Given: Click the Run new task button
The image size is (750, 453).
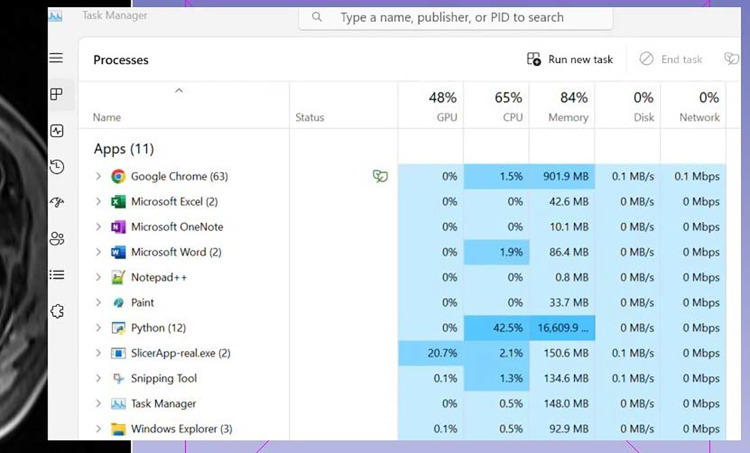Looking at the screenshot, I should (x=570, y=60).
